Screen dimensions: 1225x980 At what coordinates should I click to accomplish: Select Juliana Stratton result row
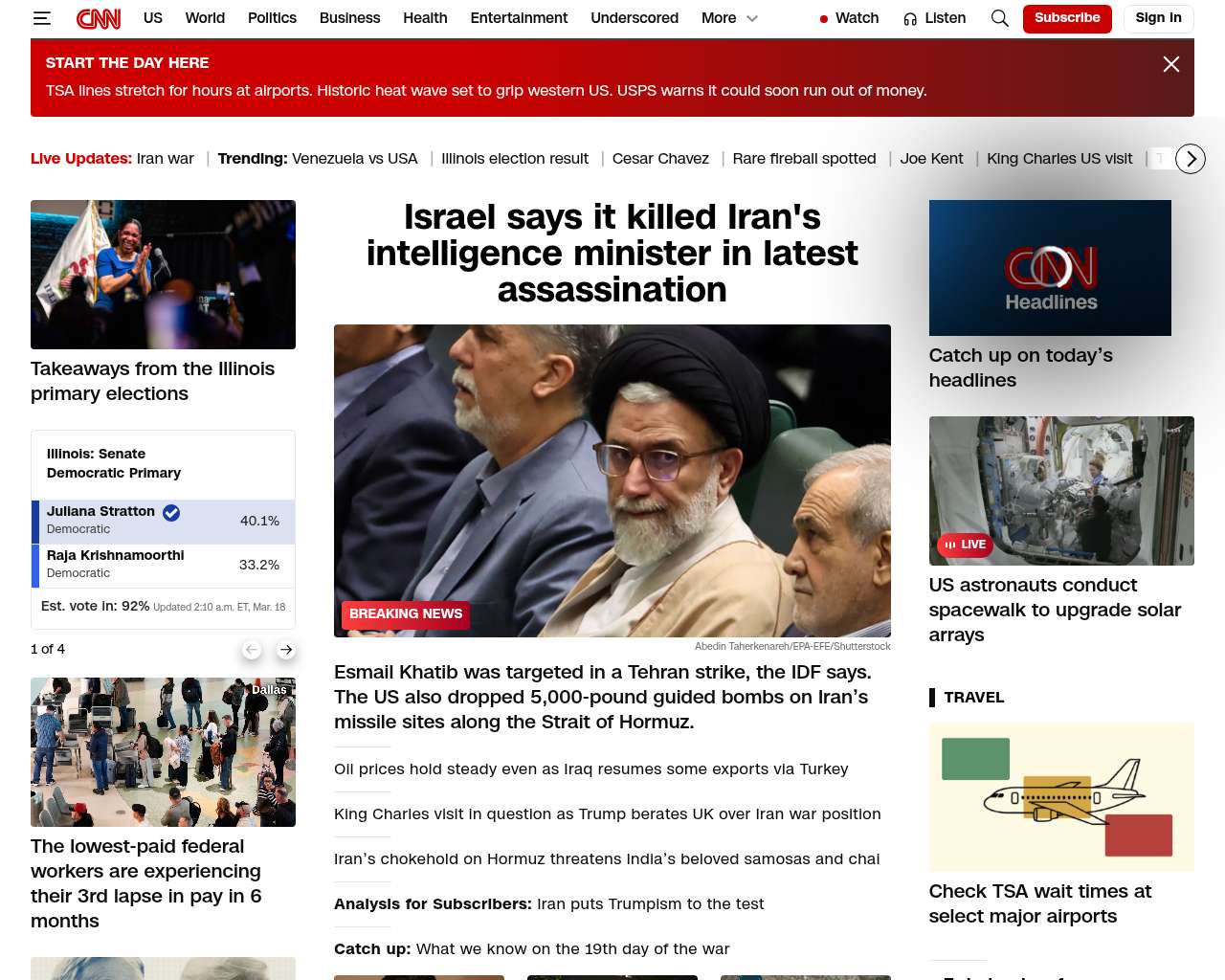tap(164, 521)
